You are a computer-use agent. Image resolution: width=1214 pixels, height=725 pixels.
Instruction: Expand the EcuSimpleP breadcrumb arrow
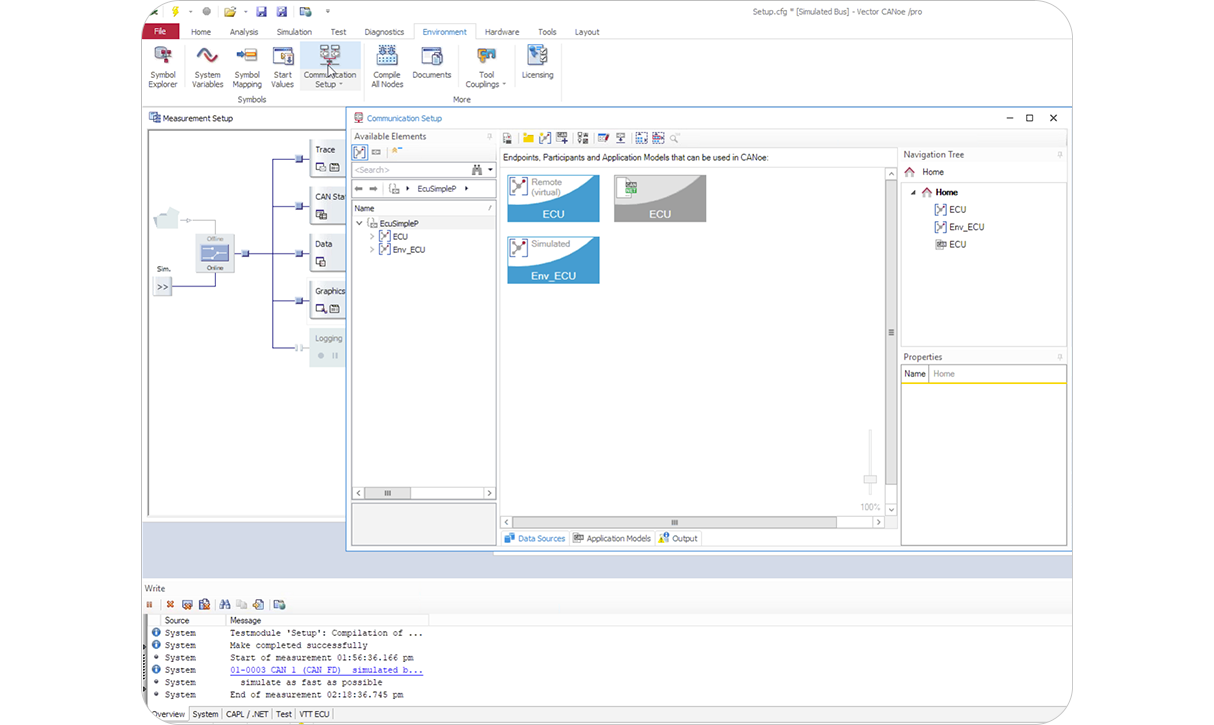coord(466,188)
